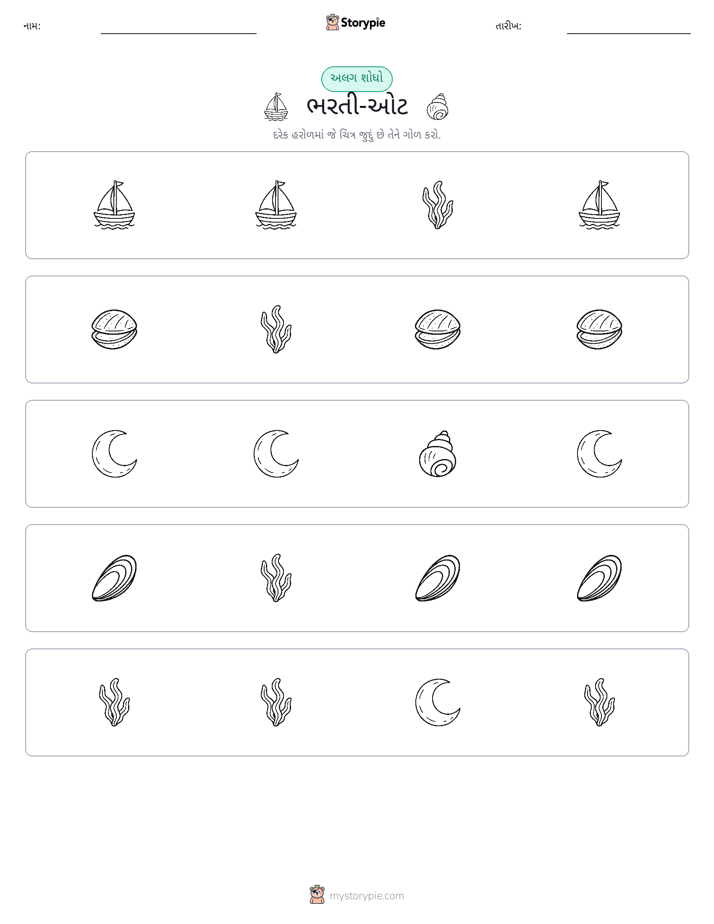The image size is (714, 924).
Task: Click the 'ભરતી-ઓટ' worksheet title
Action: (358, 107)
